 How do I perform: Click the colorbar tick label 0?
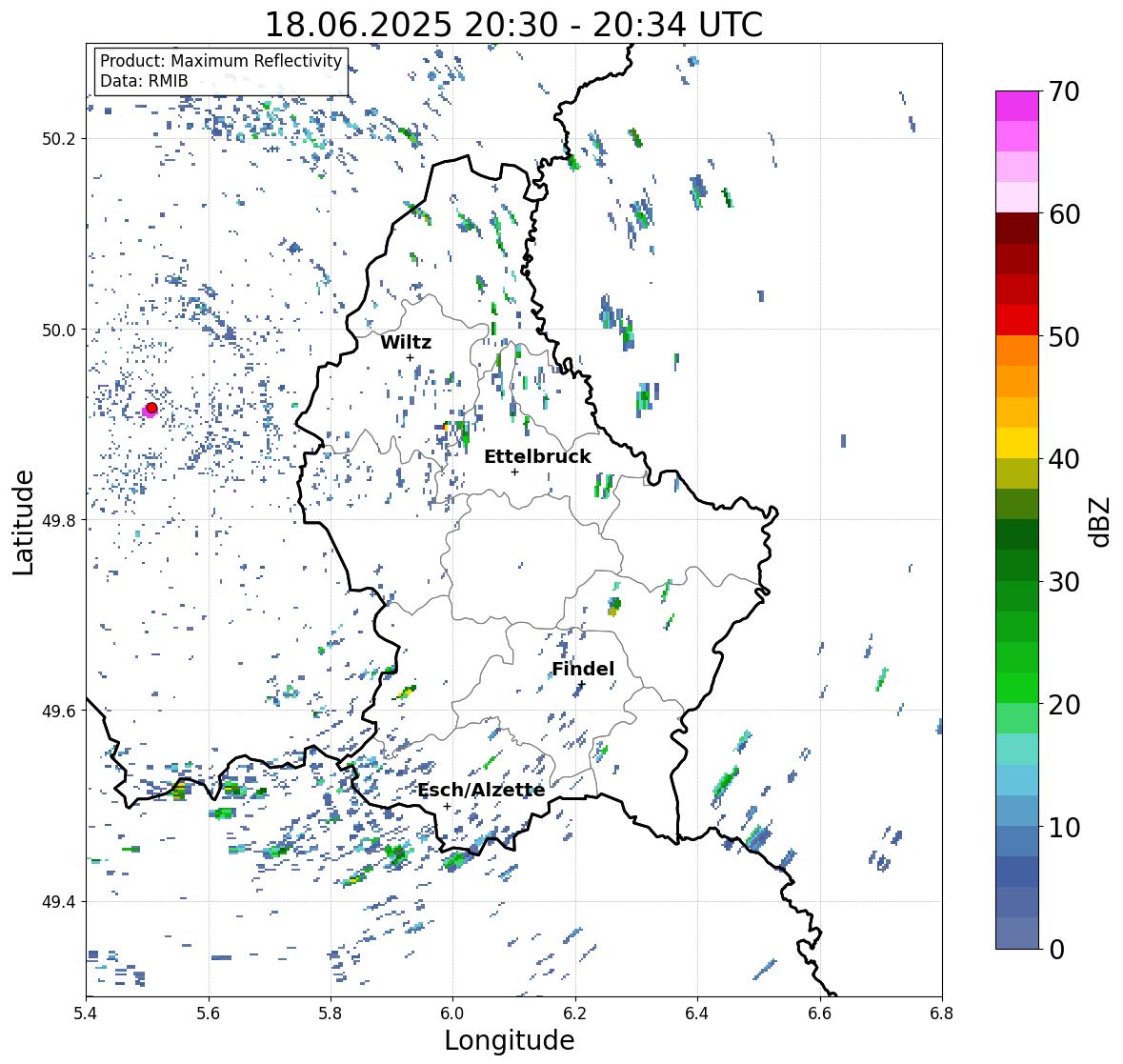point(1056,950)
